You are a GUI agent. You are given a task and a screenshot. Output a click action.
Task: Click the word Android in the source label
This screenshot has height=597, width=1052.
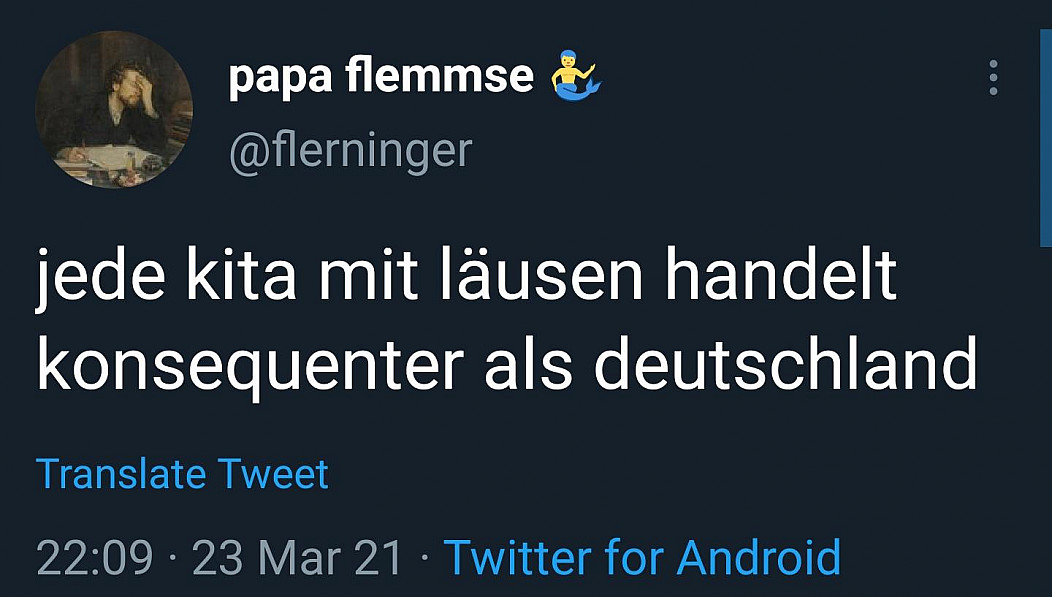tap(758, 556)
